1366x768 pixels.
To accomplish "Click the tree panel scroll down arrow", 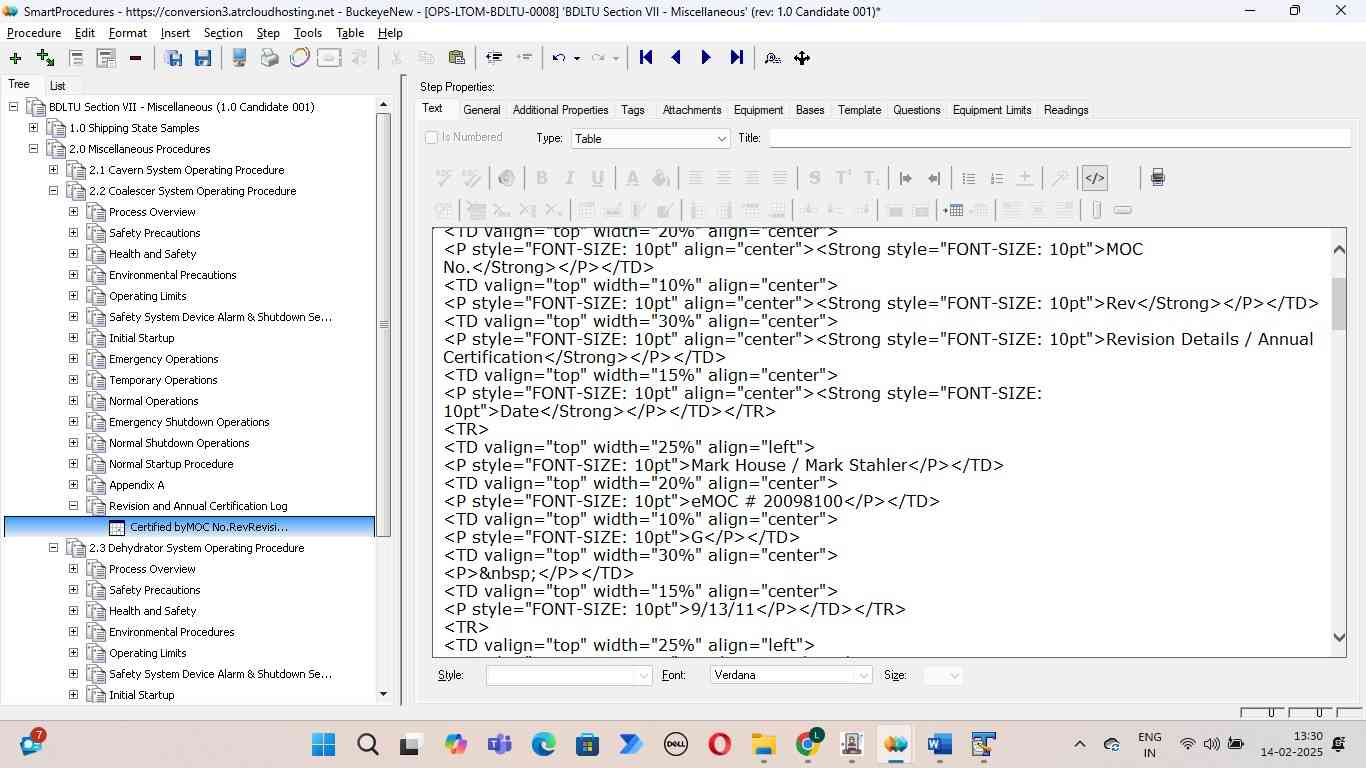I will tap(384, 694).
